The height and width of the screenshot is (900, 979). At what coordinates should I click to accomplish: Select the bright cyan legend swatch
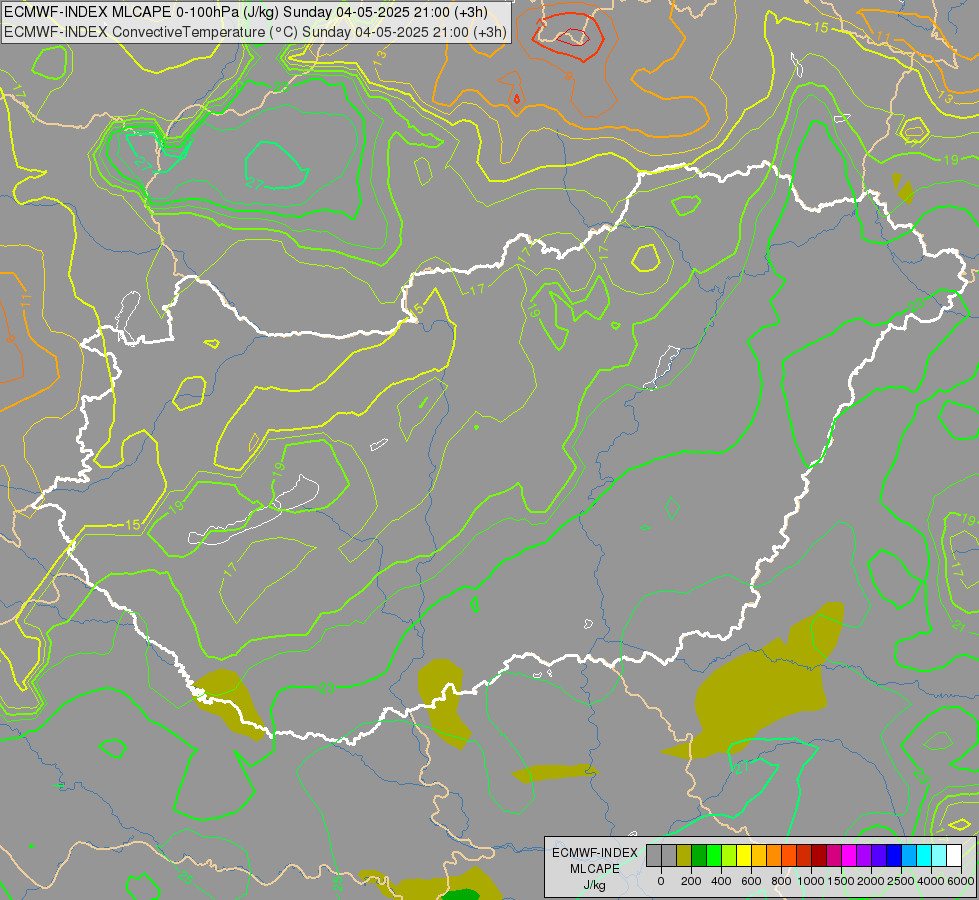[925, 855]
